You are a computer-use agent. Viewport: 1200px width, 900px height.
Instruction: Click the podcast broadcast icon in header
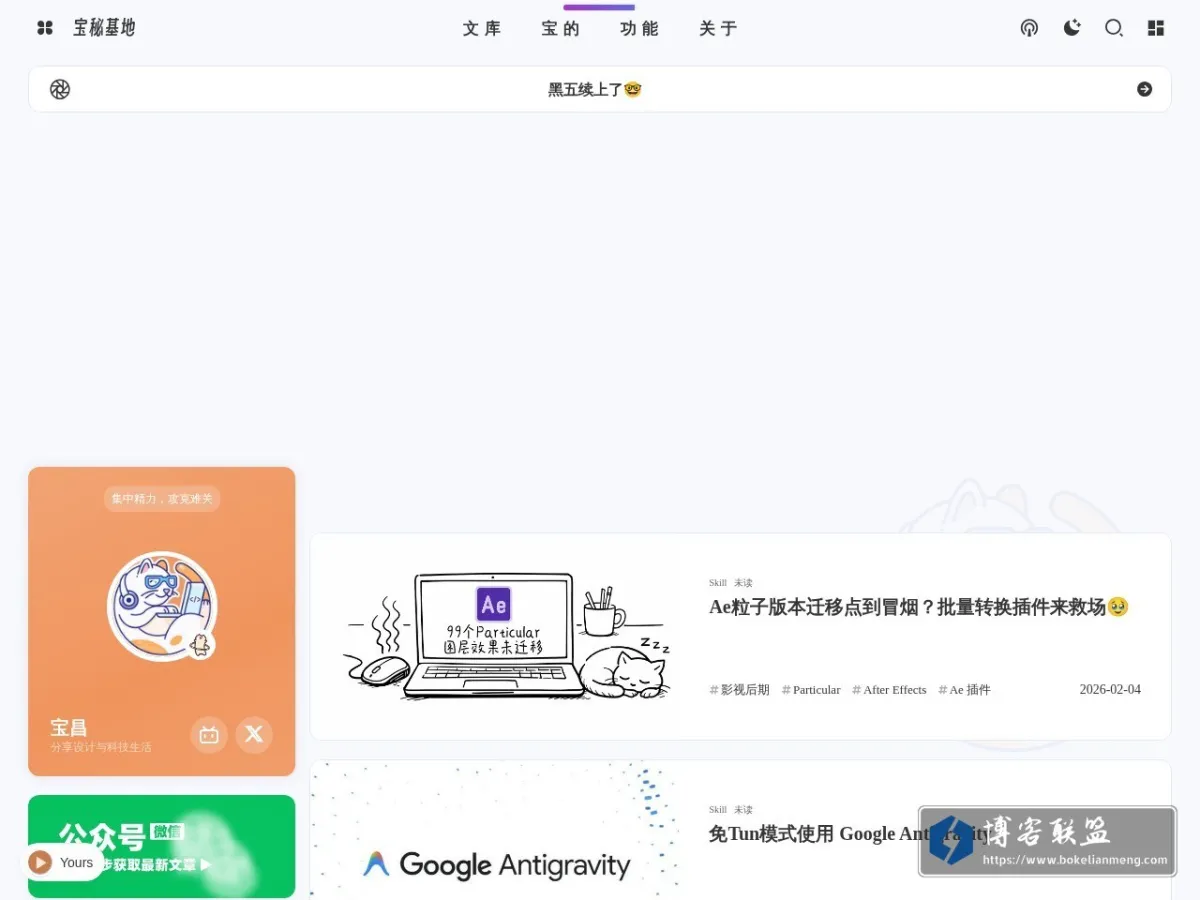(x=1029, y=28)
